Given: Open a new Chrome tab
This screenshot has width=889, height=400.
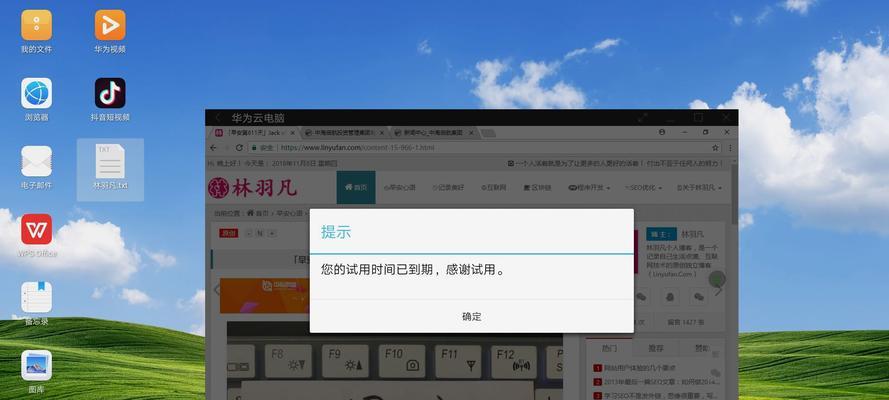Looking at the screenshot, I should tap(488, 133).
